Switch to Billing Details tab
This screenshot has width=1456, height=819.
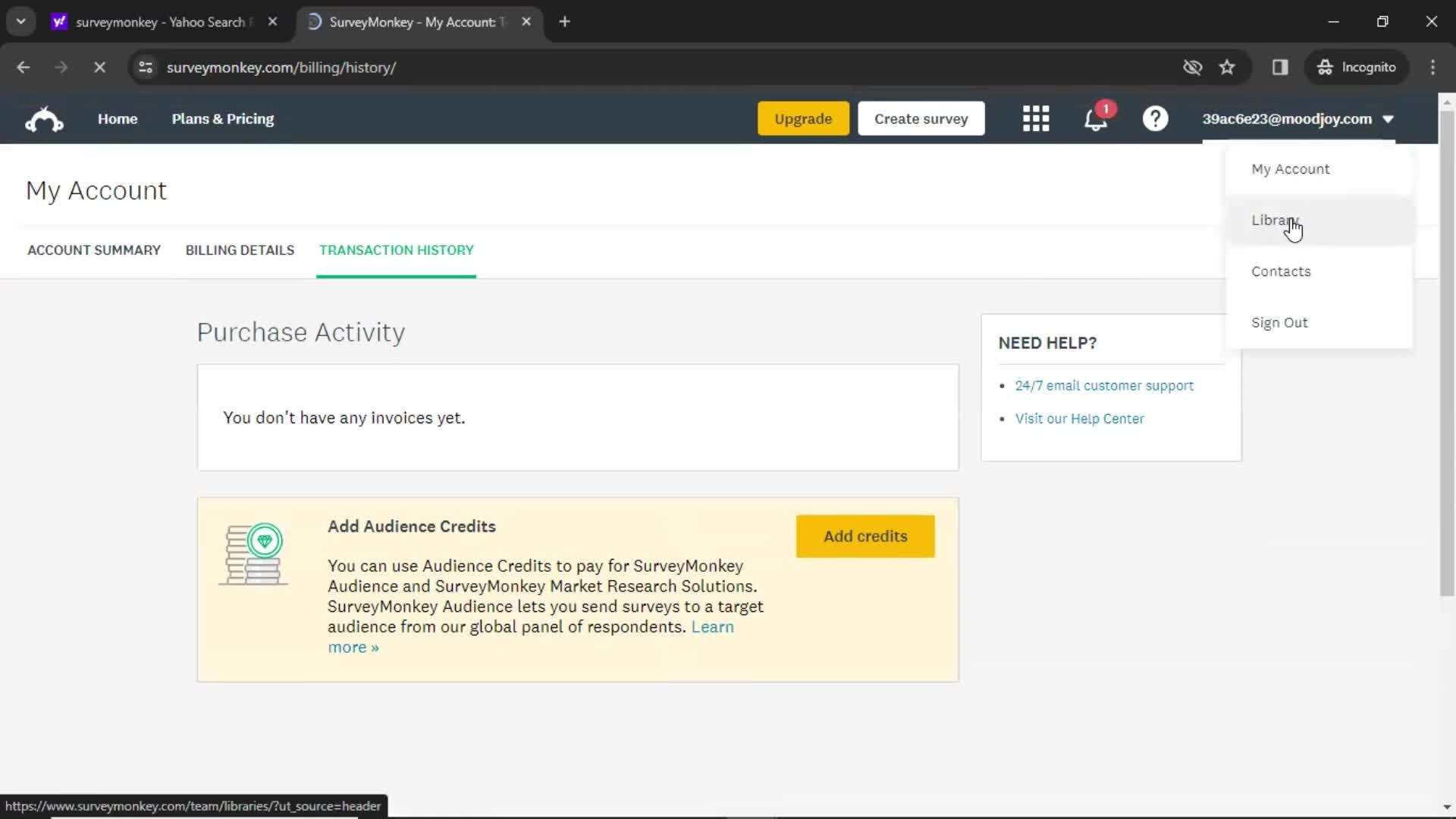pos(239,250)
